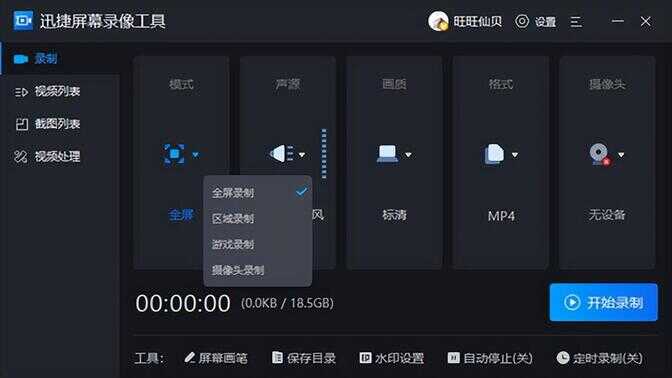The height and width of the screenshot is (378, 672).
Task: Choose 区域录制 from the mode menu
Action: coord(258,219)
